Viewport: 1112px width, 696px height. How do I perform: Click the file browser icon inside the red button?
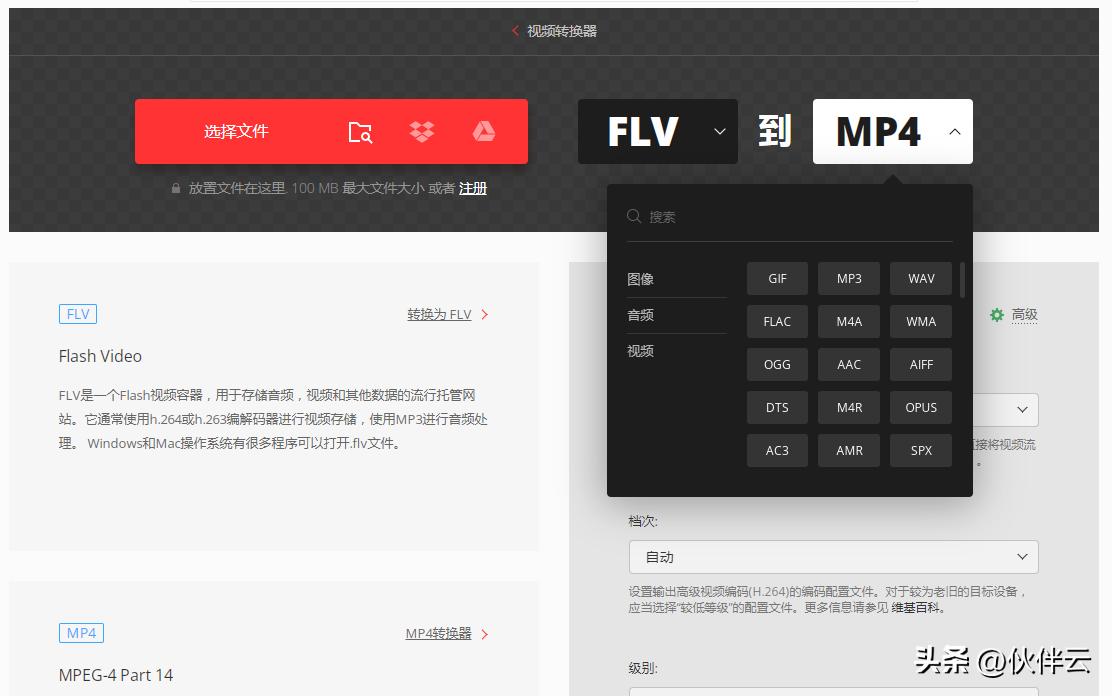[x=361, y=131]
